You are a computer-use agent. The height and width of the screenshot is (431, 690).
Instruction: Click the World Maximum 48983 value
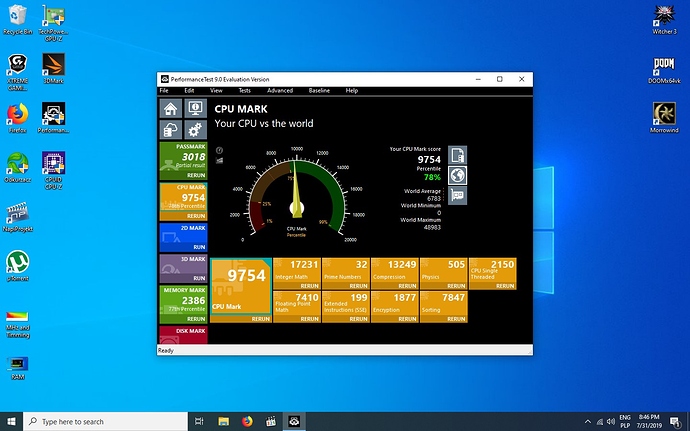(432, 227)
